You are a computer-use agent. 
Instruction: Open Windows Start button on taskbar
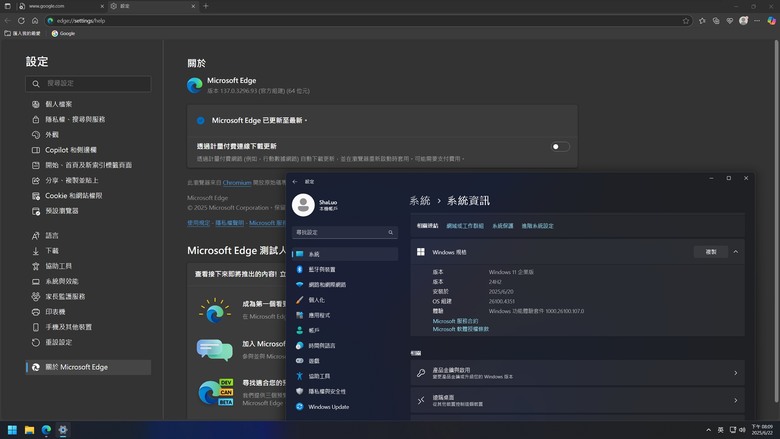tap(12, 430)
